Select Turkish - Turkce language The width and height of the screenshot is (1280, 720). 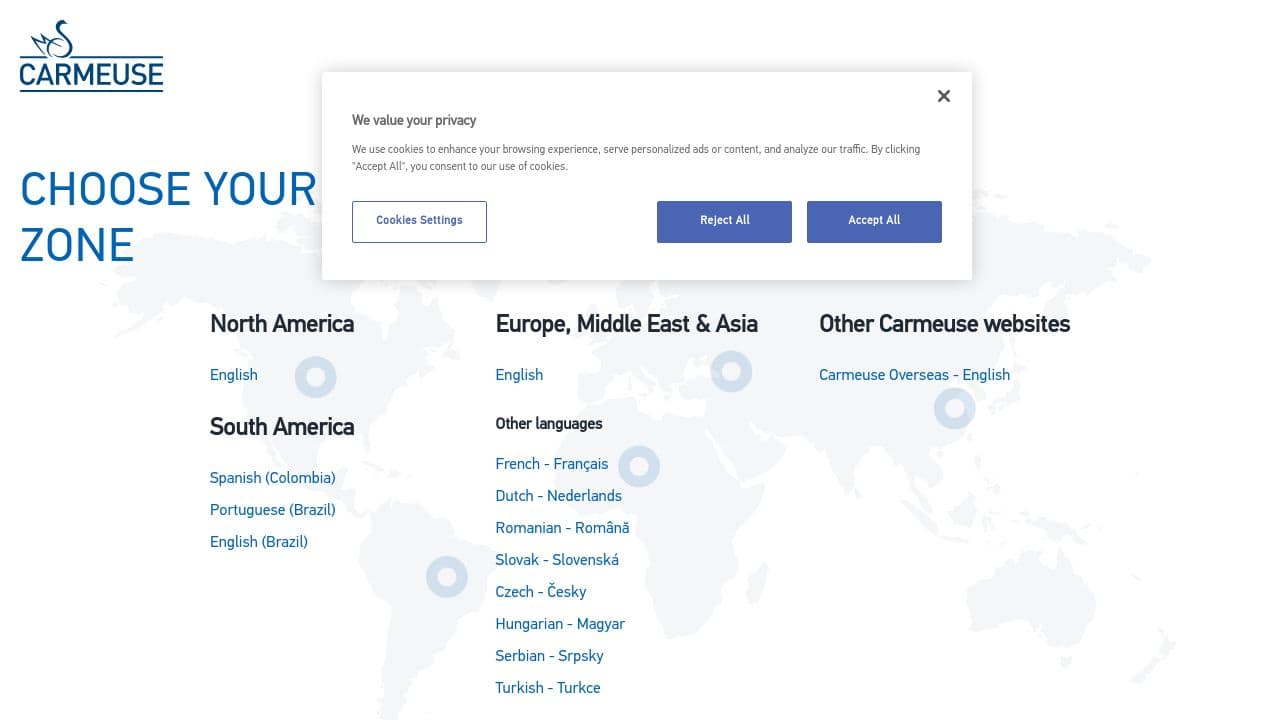coord(548,688)
